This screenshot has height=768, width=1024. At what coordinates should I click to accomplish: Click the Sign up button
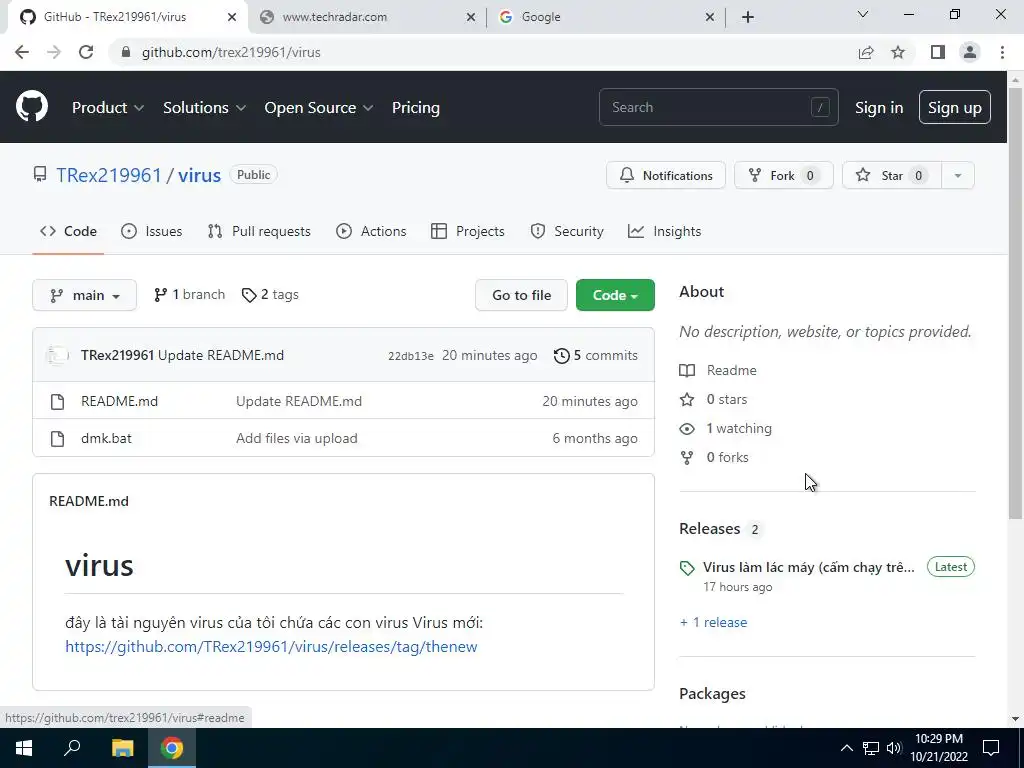(955, 108)
